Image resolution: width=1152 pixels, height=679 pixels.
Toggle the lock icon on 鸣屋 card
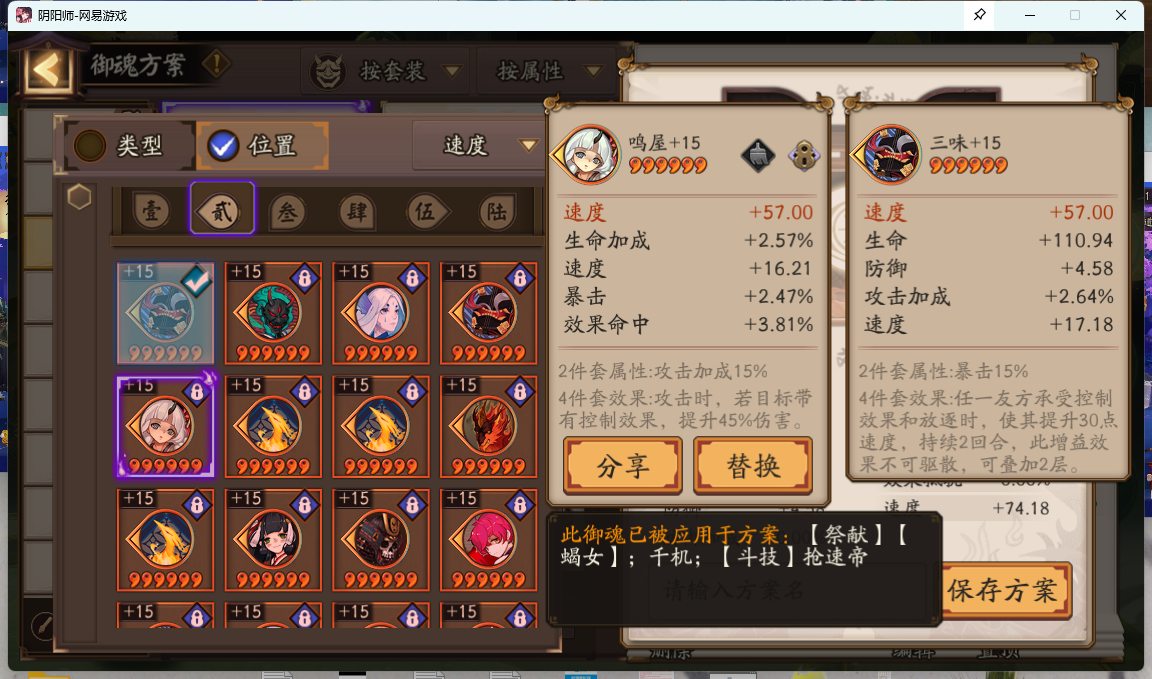804,155
